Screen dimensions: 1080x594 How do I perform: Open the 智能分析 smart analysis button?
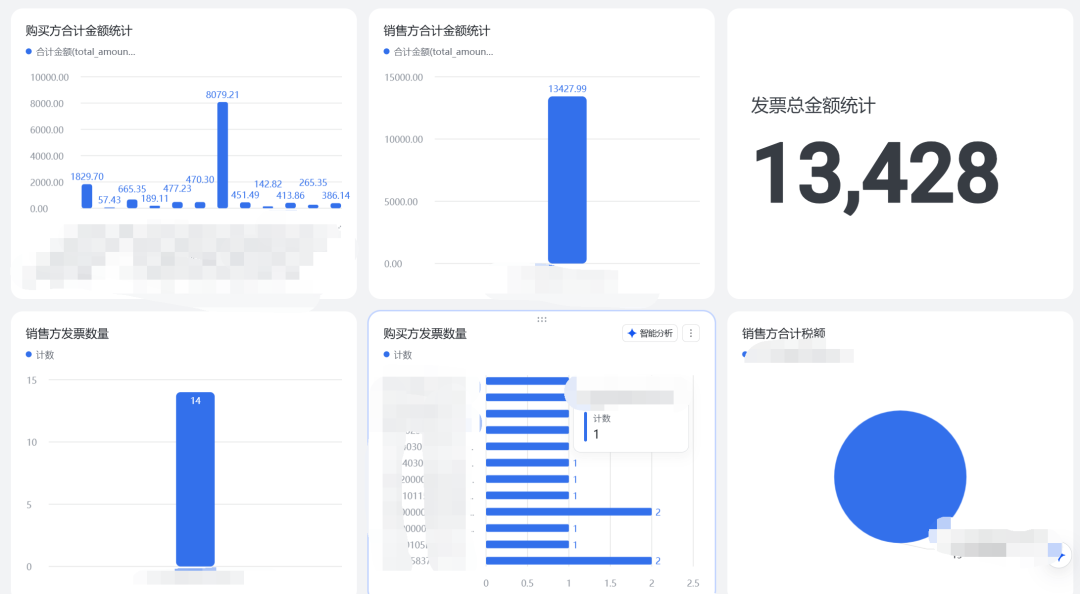click(650, 334)
